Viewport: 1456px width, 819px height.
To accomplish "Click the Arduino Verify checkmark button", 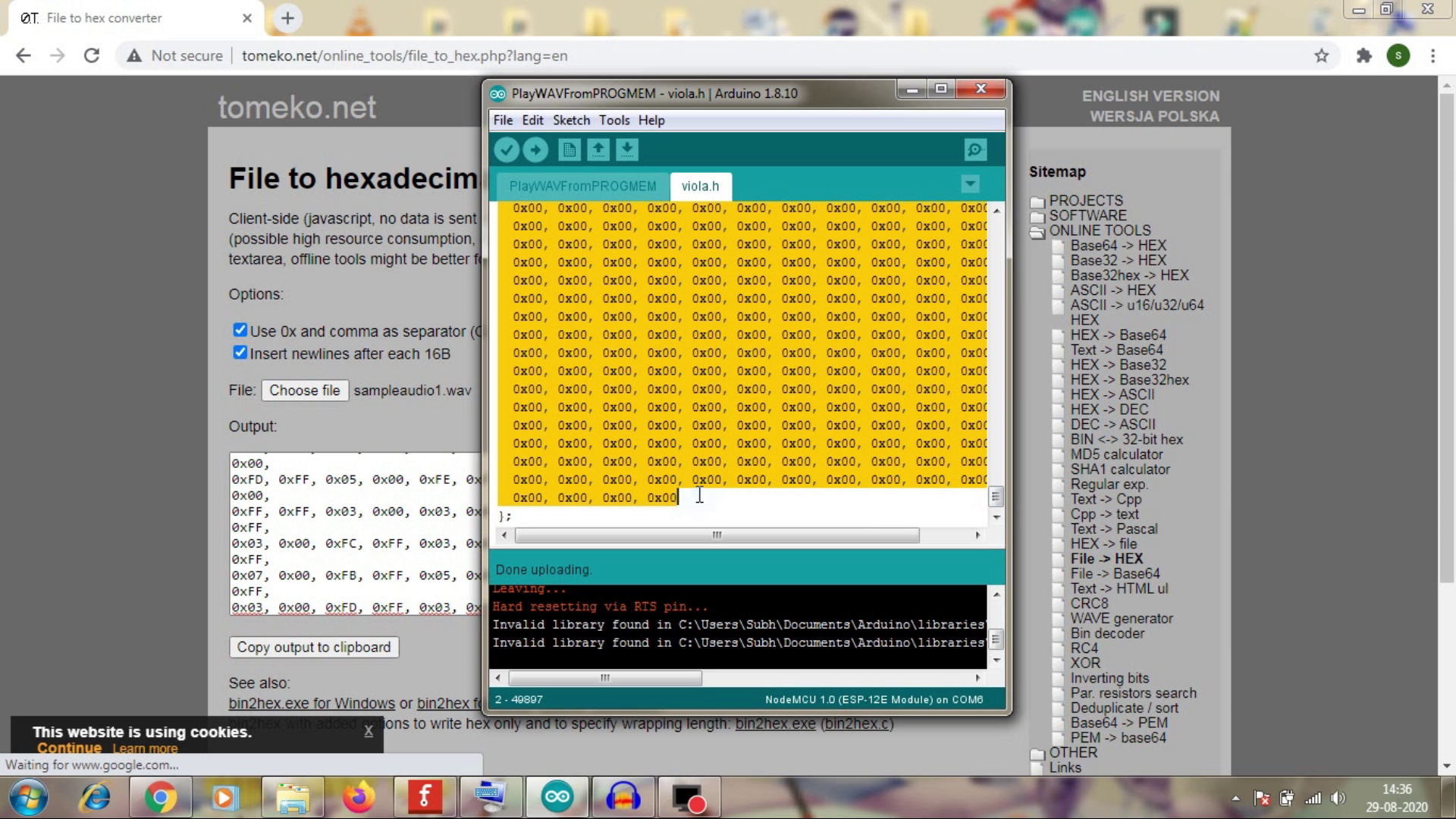I will pyautogui.click(x=507, y=150).
